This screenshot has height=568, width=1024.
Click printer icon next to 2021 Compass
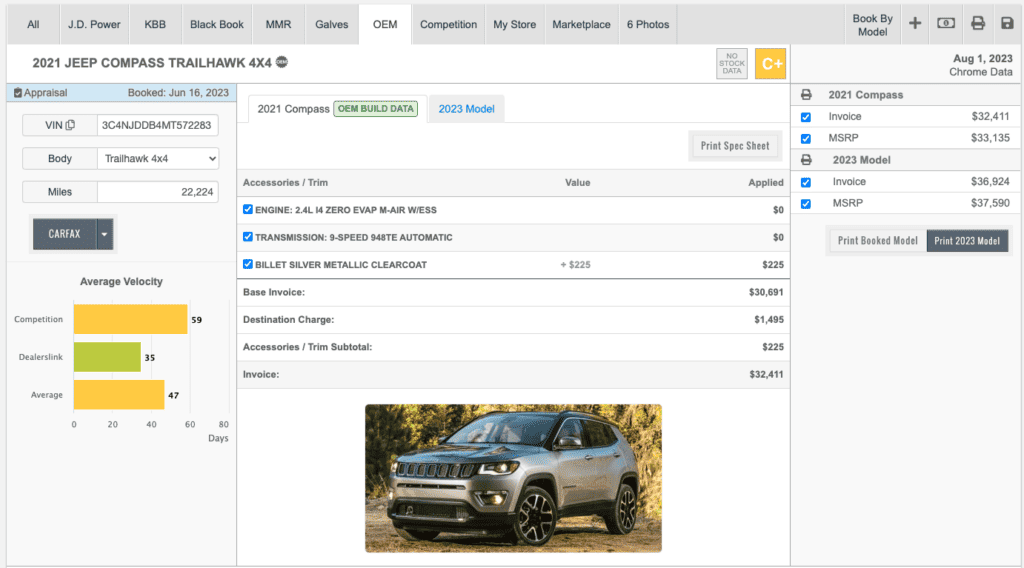[x=806, y=95]
